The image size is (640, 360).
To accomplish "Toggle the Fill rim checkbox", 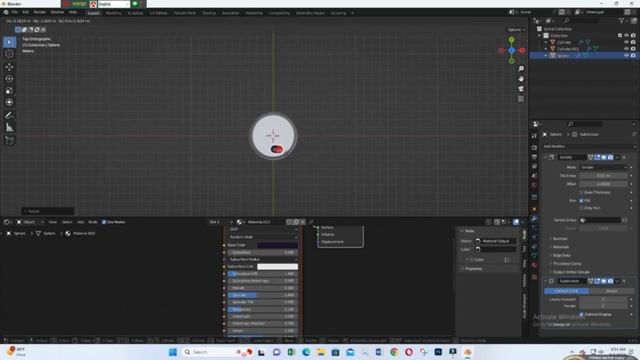I will (x=581, y=200).
